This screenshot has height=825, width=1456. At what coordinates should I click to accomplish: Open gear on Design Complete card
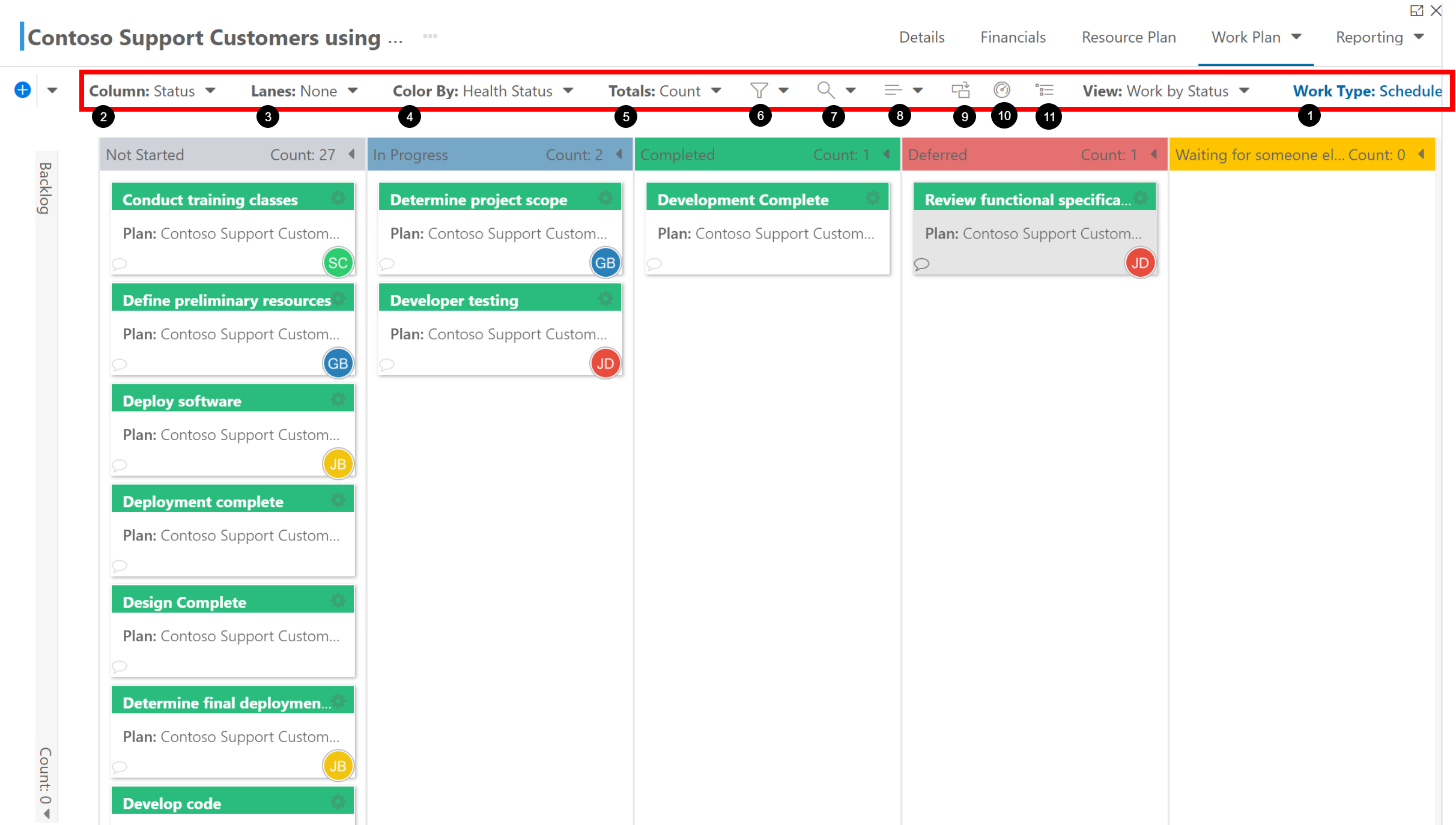[338, 600]
